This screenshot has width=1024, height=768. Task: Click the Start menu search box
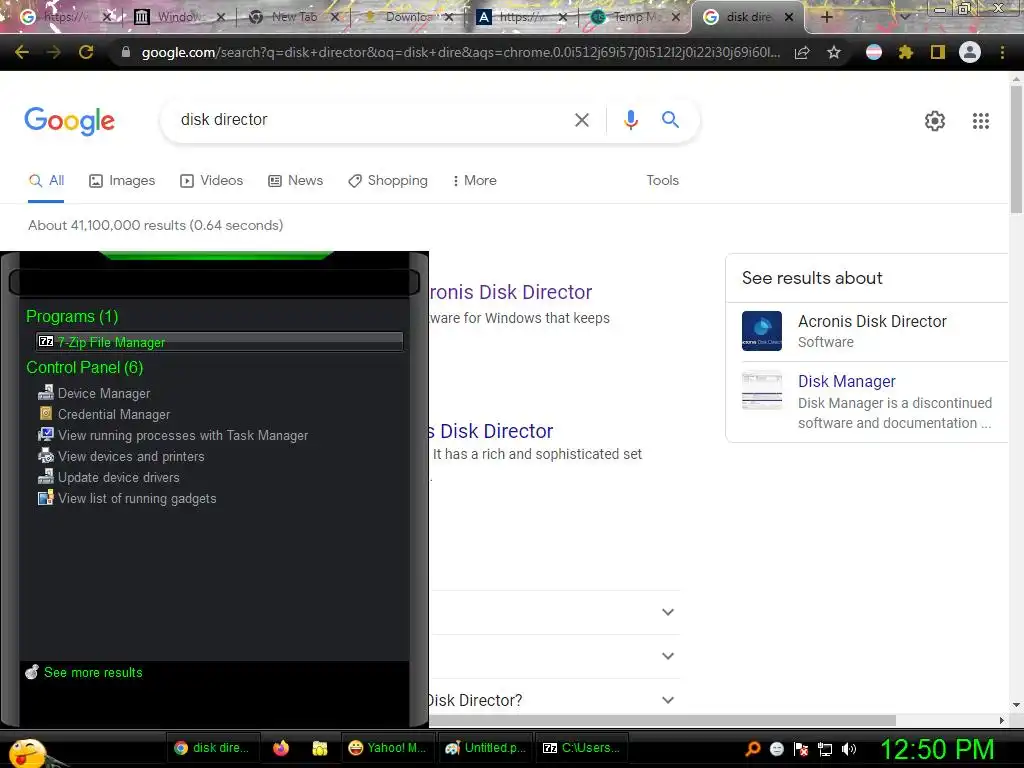[x=214, y=283]
